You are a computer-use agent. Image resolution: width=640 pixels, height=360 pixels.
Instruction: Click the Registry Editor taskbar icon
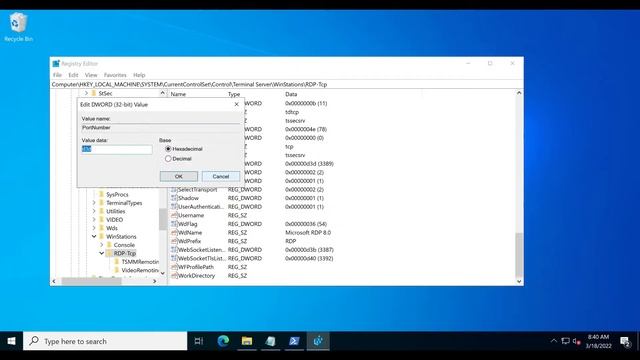(x=318, y=341)
